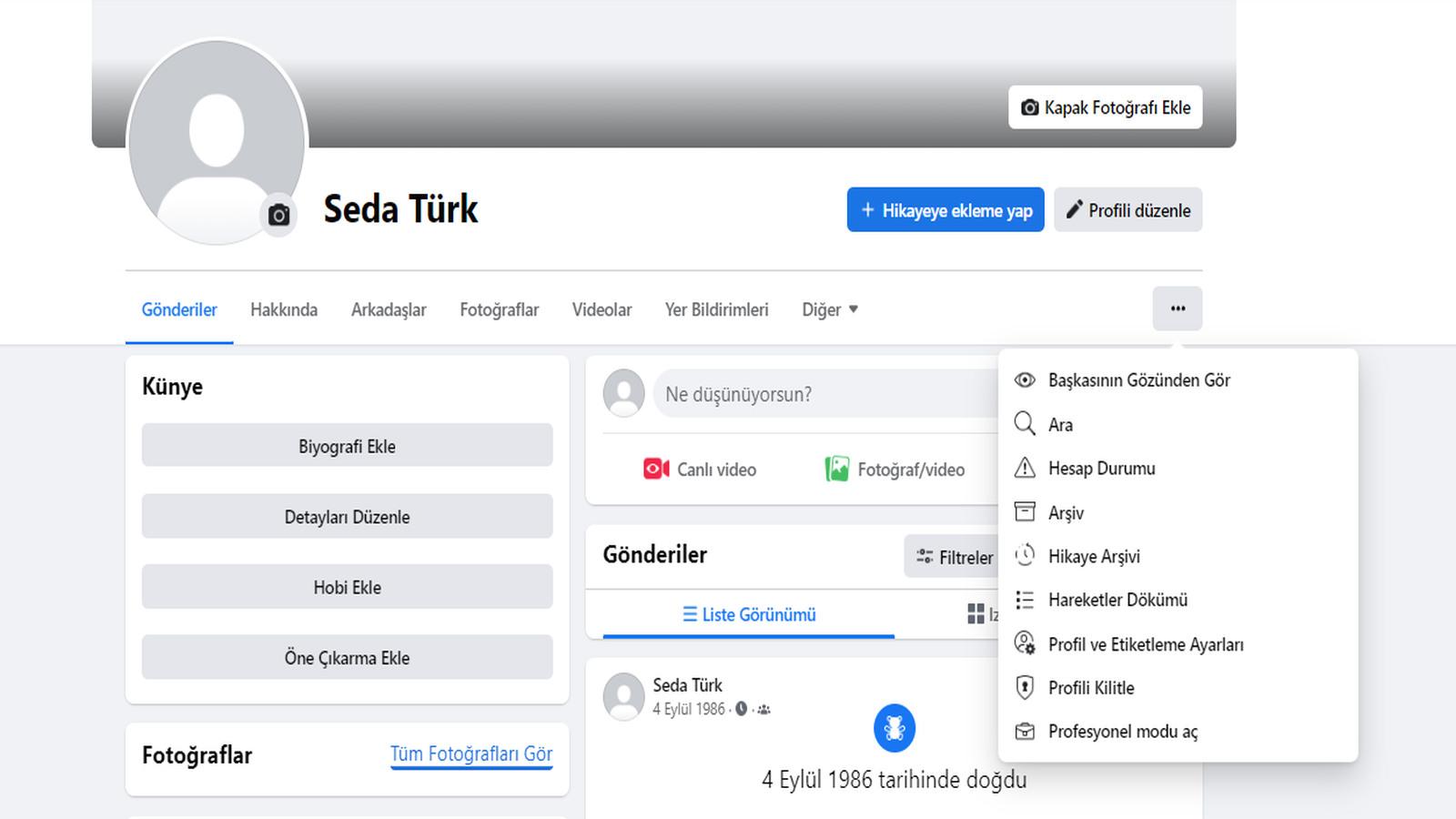Click the profile avatar in the post composer

624,393
